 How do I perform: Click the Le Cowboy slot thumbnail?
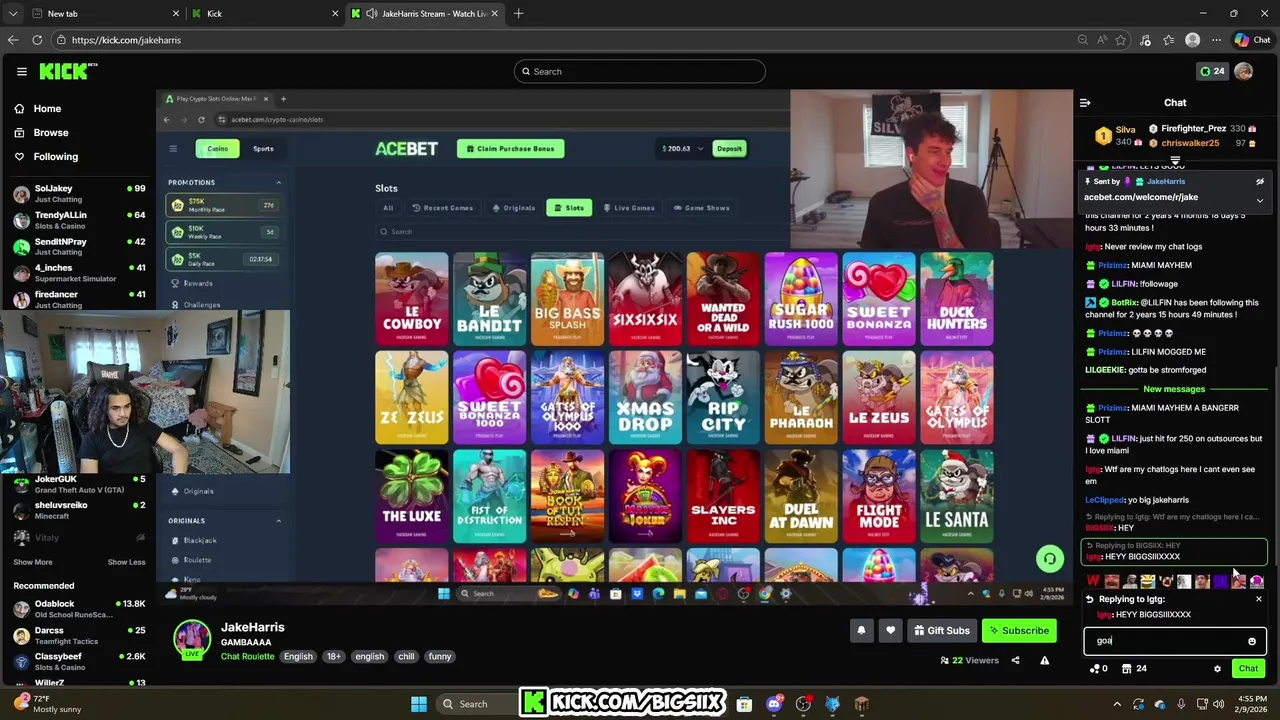412,298
